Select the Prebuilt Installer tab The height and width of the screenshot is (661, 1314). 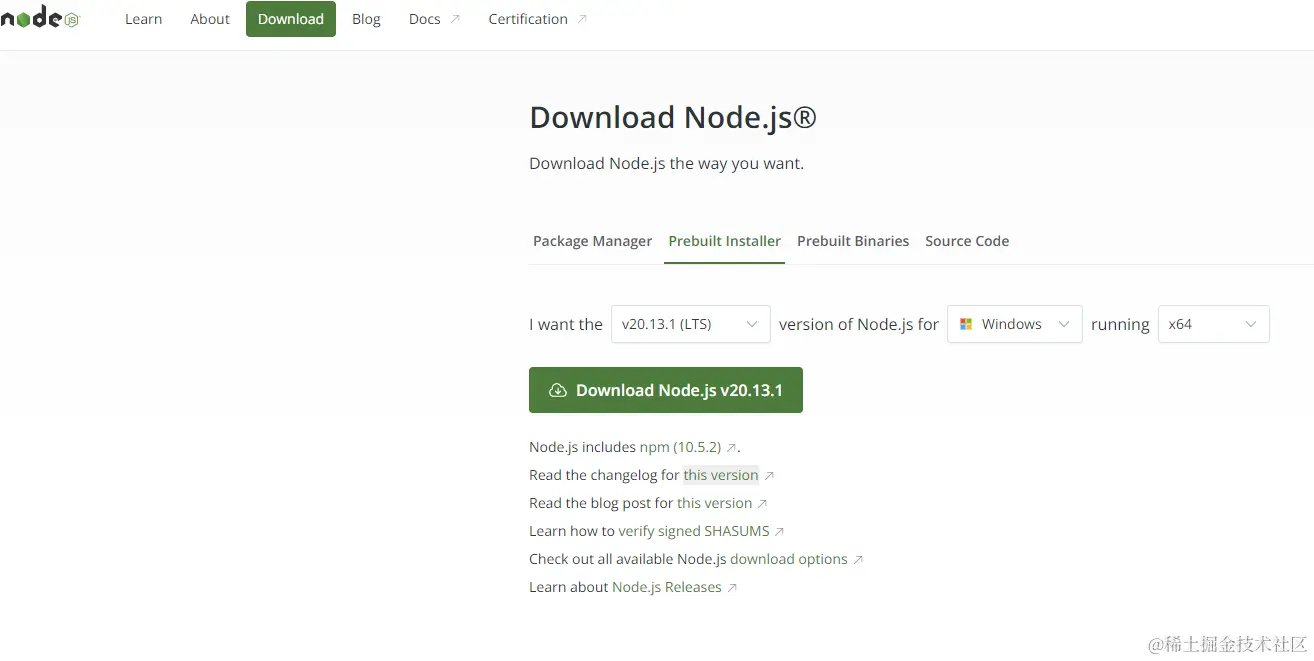tap(725, 241)
